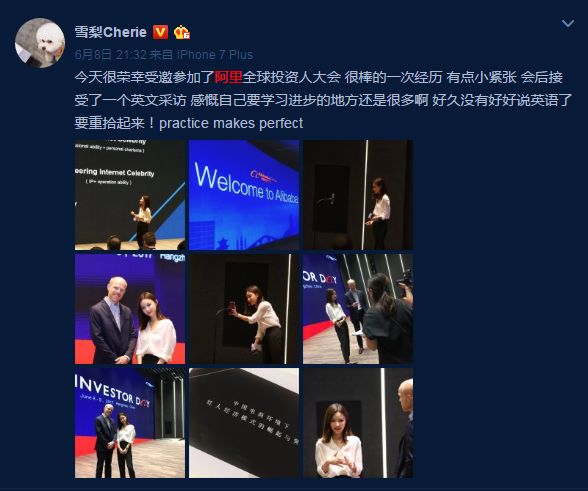
Task: Open the Welcome to Alibaba photo
Action: [x=244, y=195]
